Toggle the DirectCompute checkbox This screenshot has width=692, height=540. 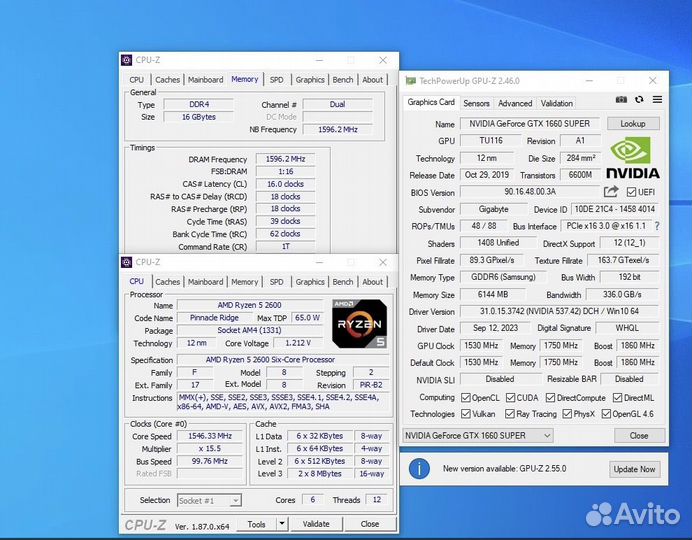tap(550, 398)
